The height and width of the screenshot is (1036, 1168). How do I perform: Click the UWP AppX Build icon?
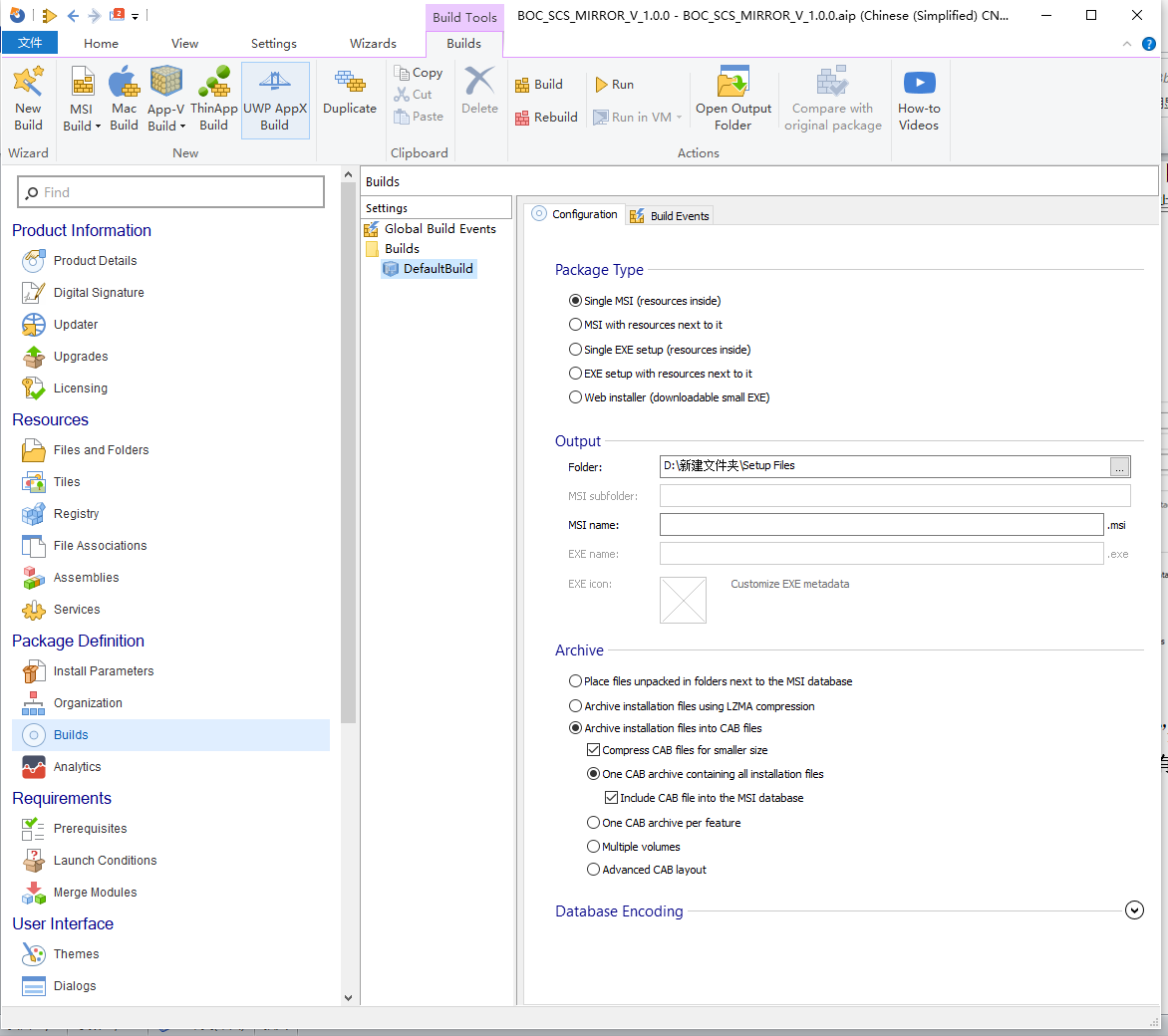(275, 95)
